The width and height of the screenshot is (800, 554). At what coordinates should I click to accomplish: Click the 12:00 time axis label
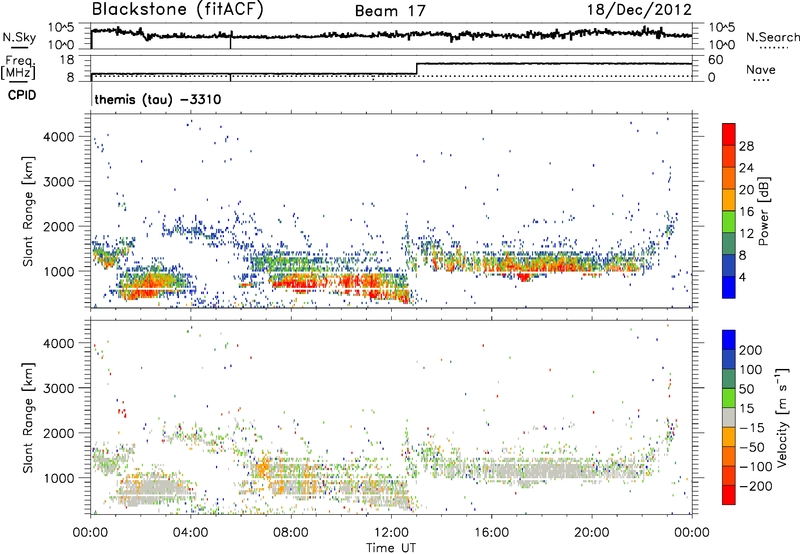(391, 533)
